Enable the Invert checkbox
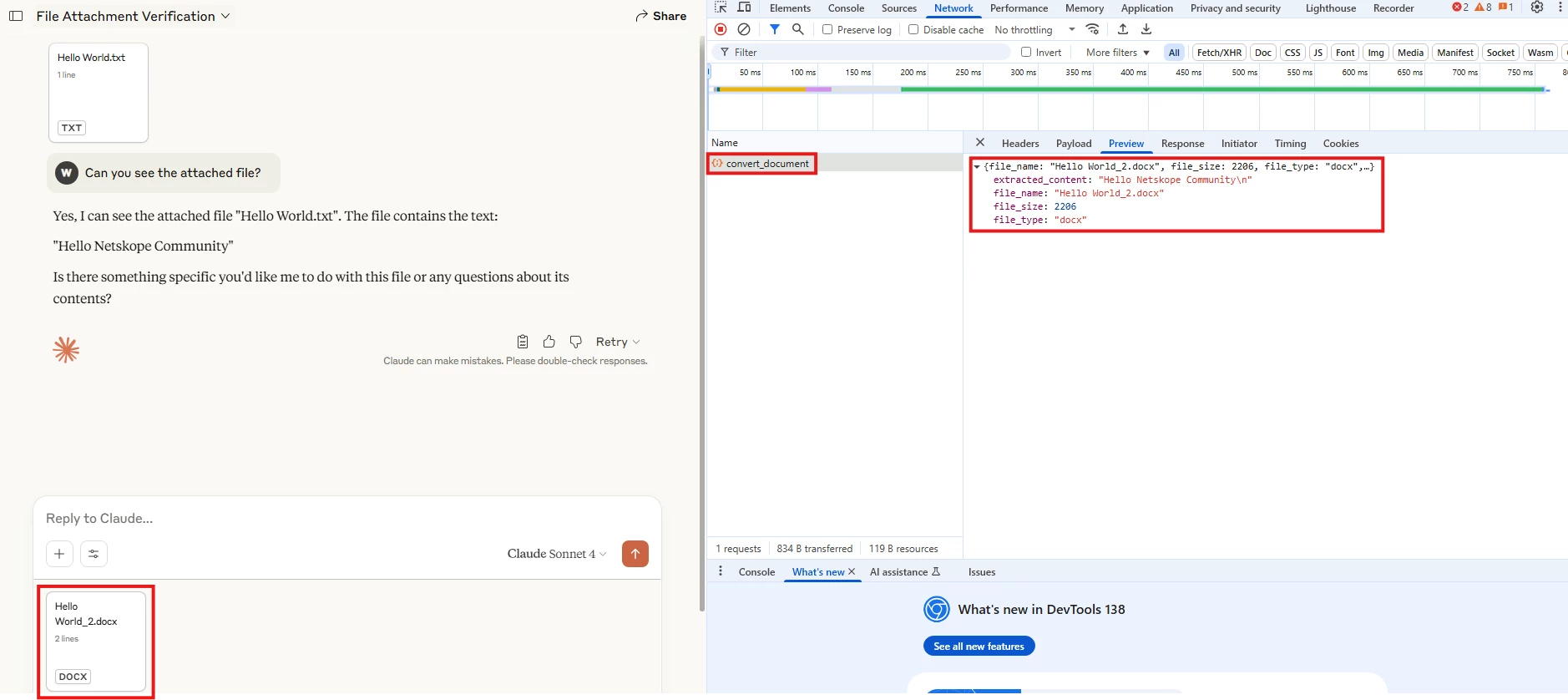The image size is (1568, 700). [x=1026, y=52]
